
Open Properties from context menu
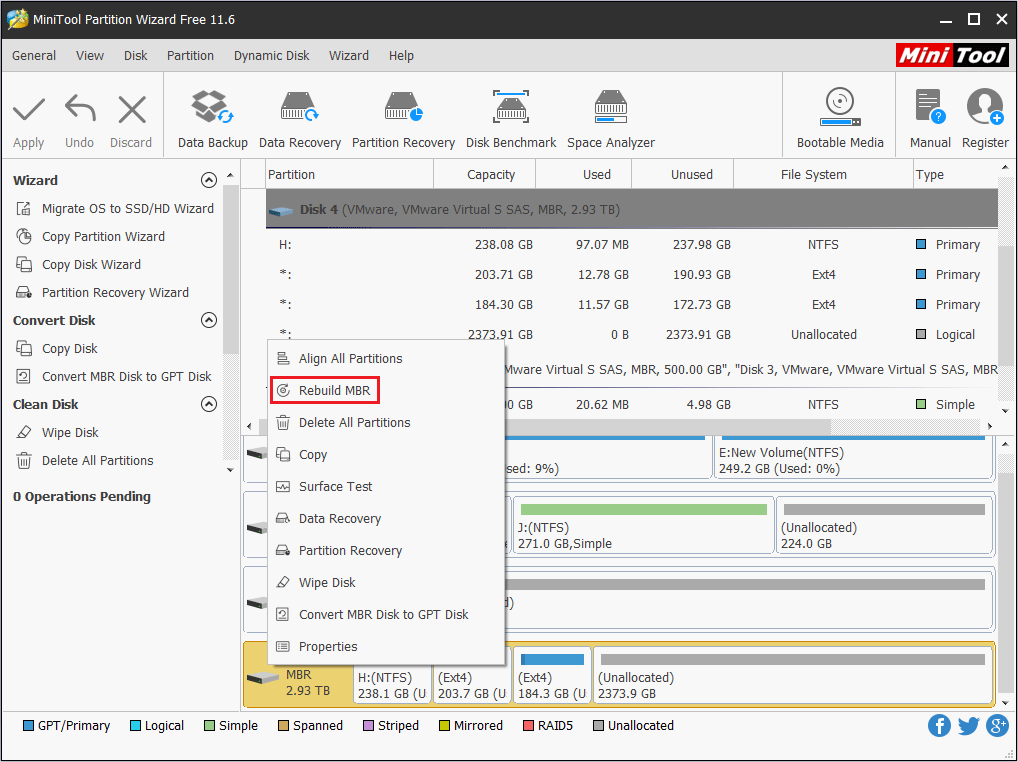[x=386, y=646]
